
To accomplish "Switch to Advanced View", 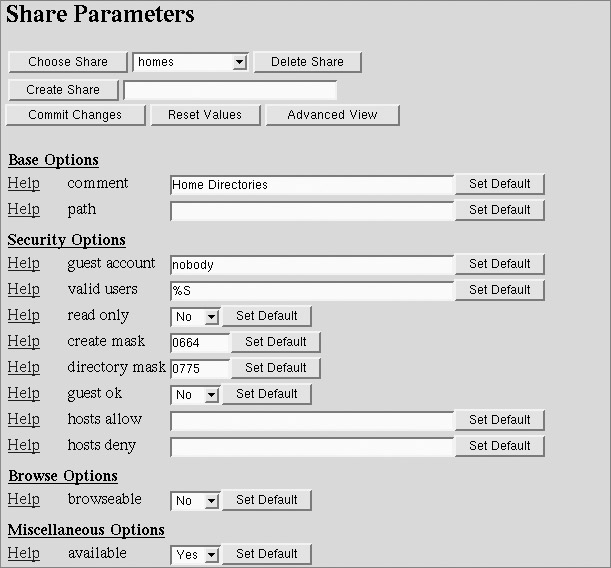I will pyautogui.click(x=332, y=115).
